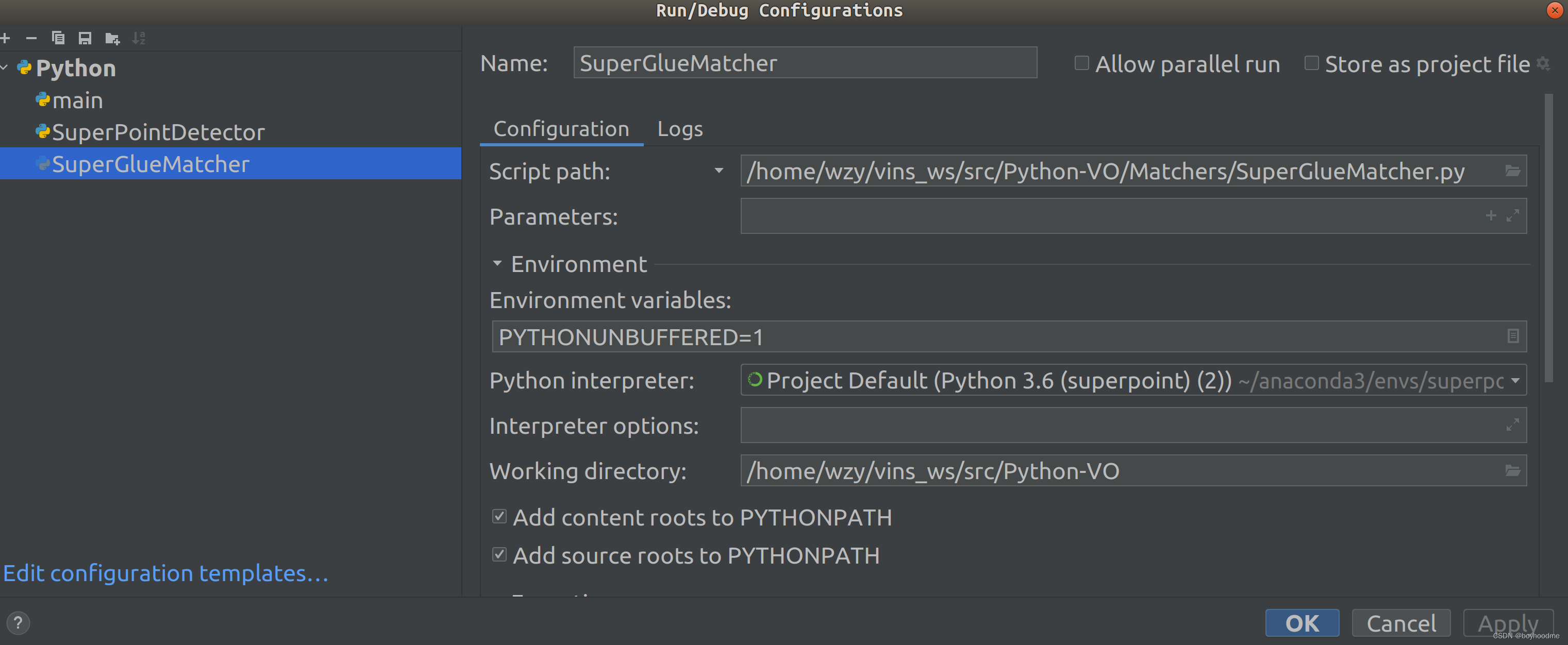Switch to the Logs tab
The height and width of the screenshot is (645, 1568).
[679, 129]
